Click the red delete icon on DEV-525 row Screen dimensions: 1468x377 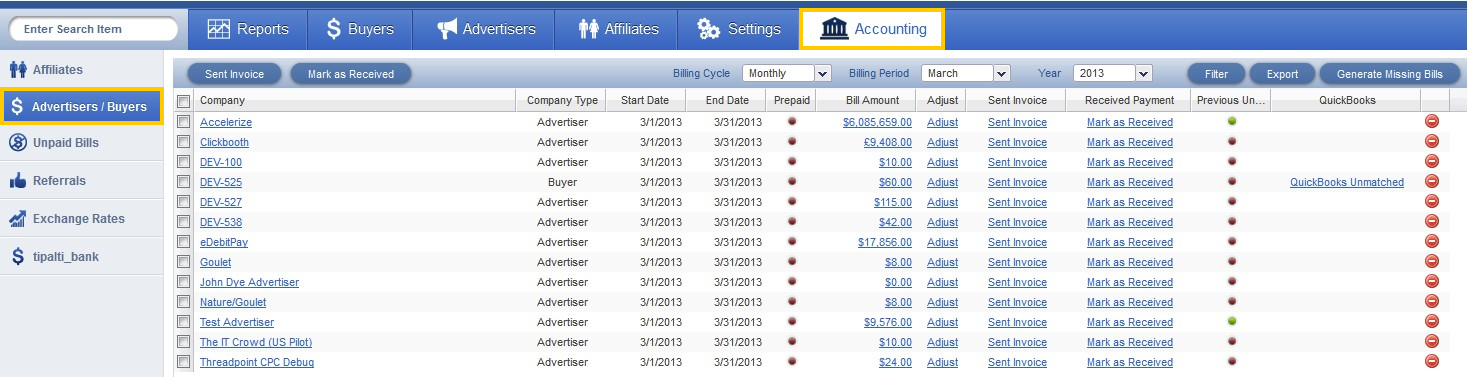[1431, 182]
